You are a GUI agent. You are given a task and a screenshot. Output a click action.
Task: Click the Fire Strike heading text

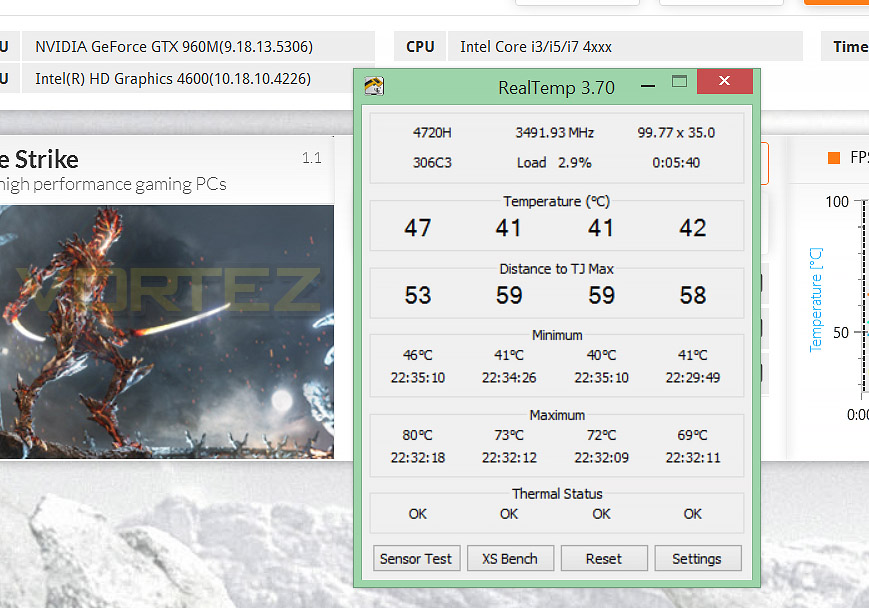pos(39,160)
